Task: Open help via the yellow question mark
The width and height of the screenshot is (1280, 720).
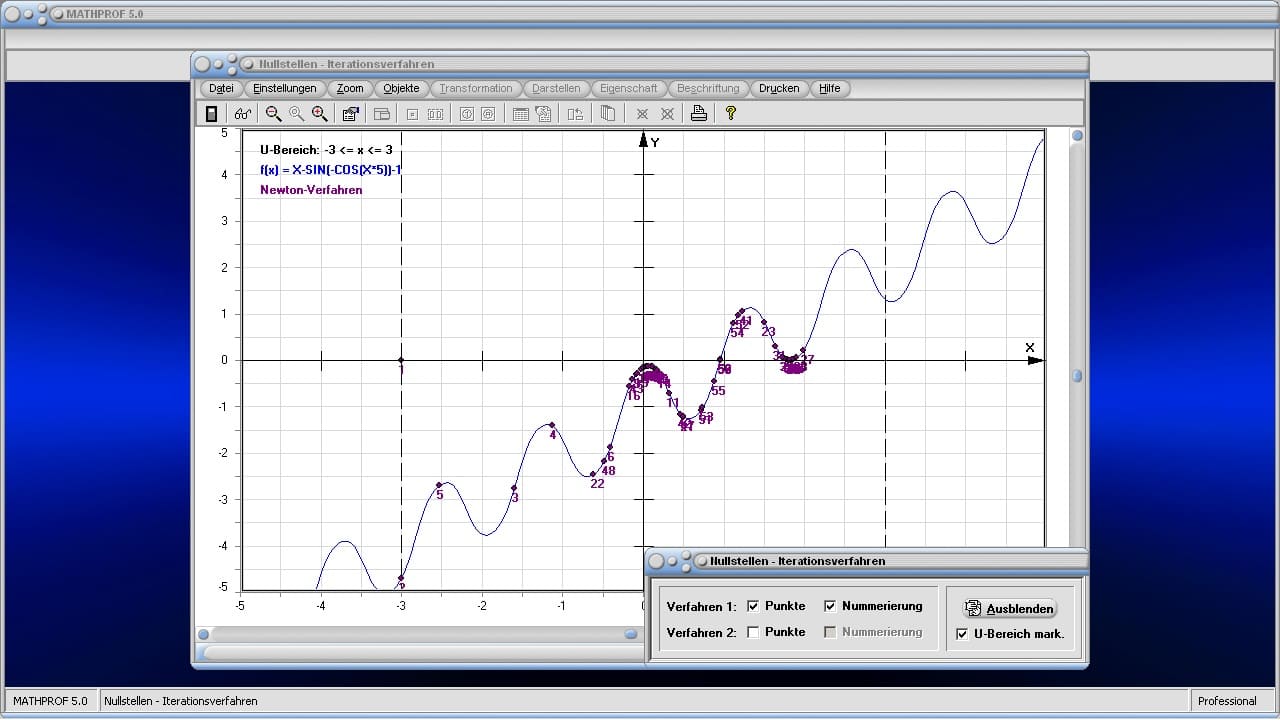Action: pos(731,114)
